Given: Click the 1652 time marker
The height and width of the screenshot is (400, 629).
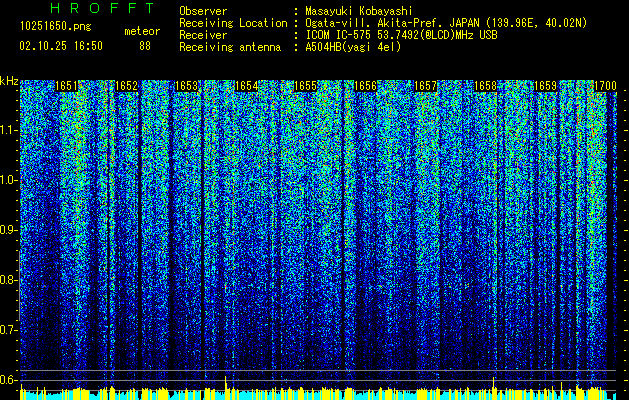Looking at the screenshot, I should point(126,86).
